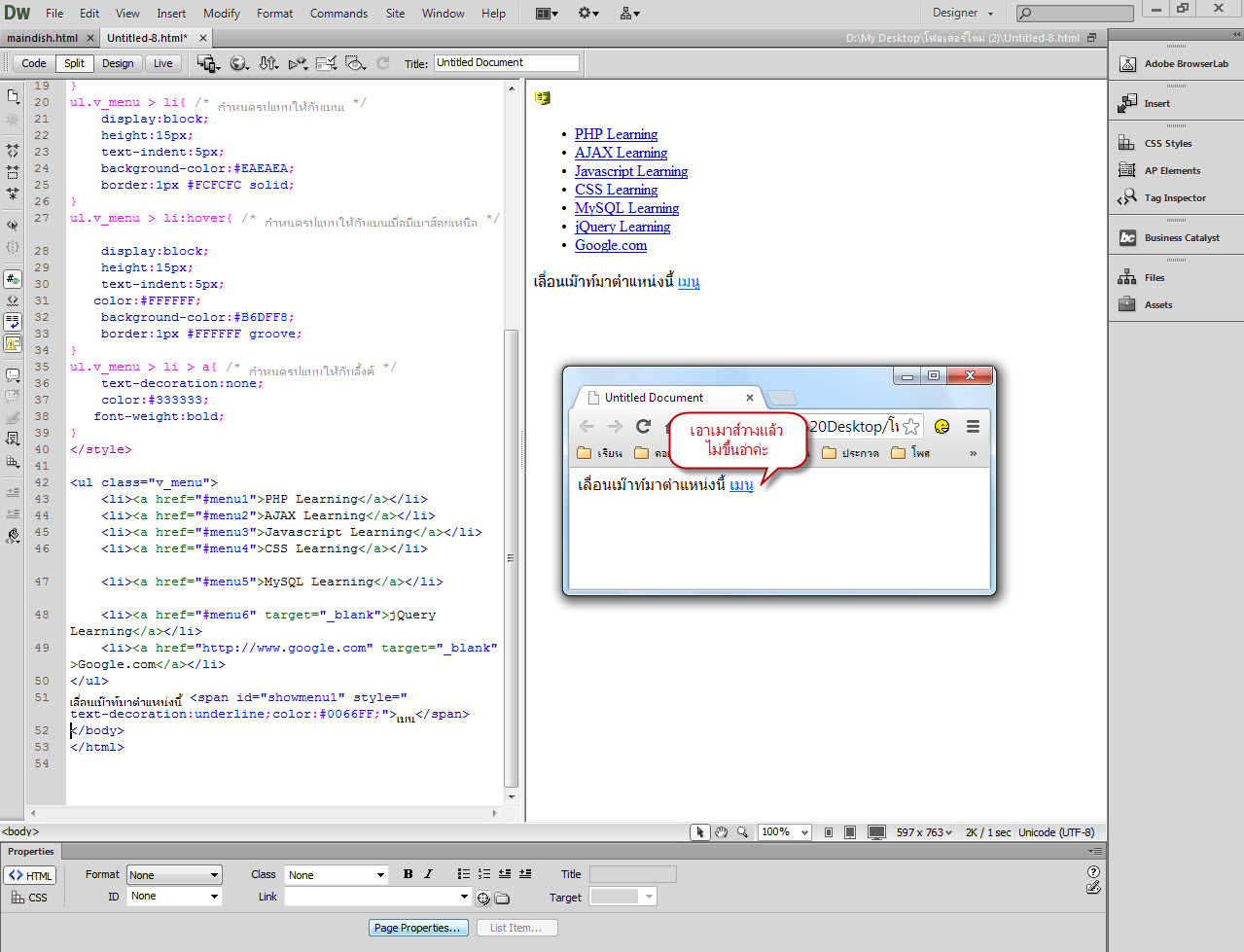Switch to maindish.html tab
The width and height of the screenshot is (1244, 952).
43,38
